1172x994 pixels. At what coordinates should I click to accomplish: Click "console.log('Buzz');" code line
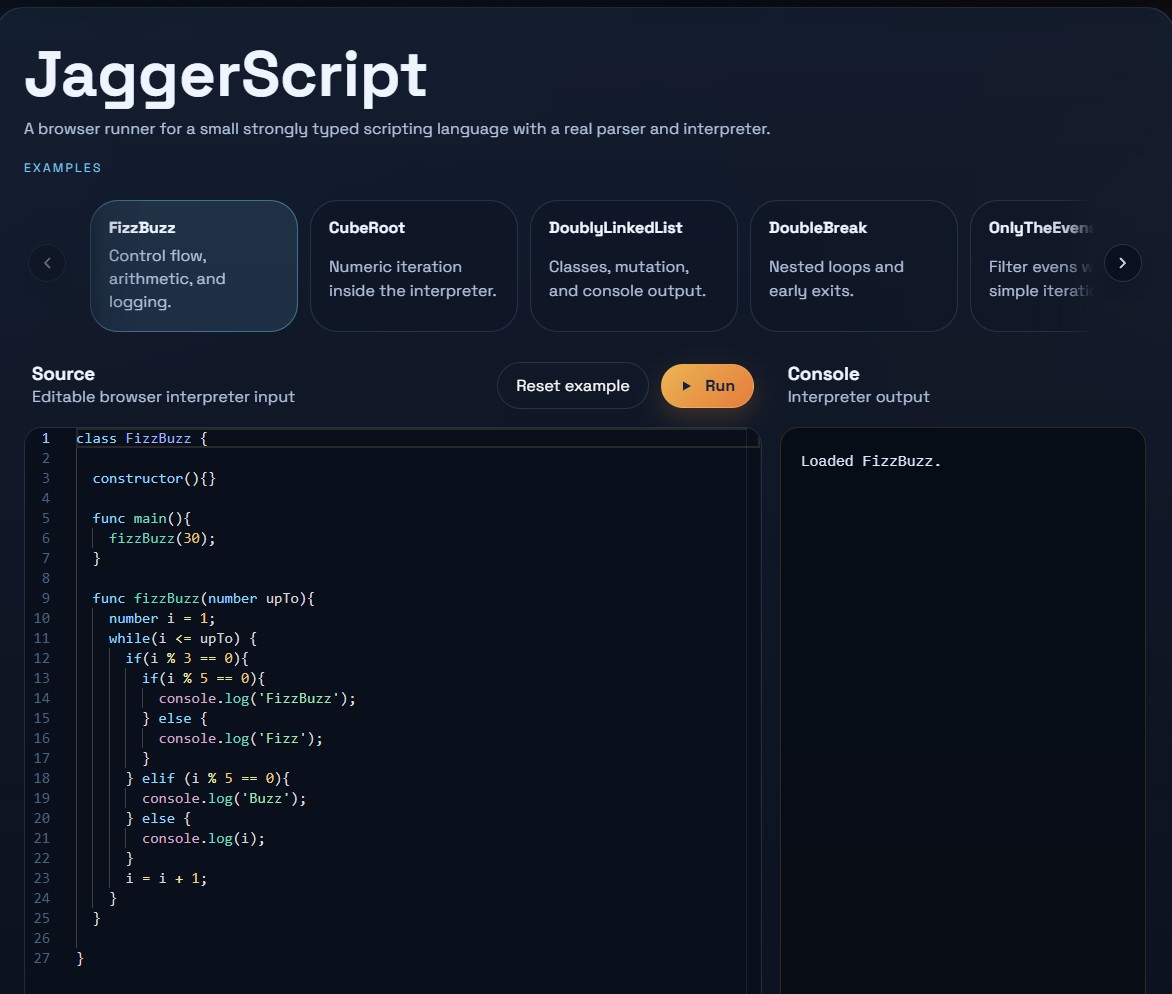coord(224,798)
